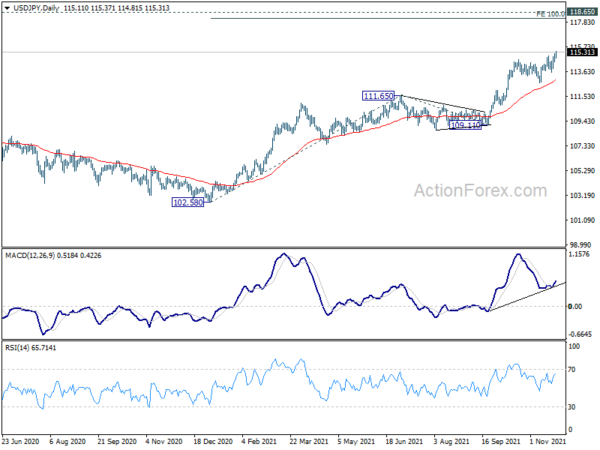Click the MACD(12,26,9) indicator label
Image resolution: width=600 pixels, height=450 pixels.
[x=30, y=256]
